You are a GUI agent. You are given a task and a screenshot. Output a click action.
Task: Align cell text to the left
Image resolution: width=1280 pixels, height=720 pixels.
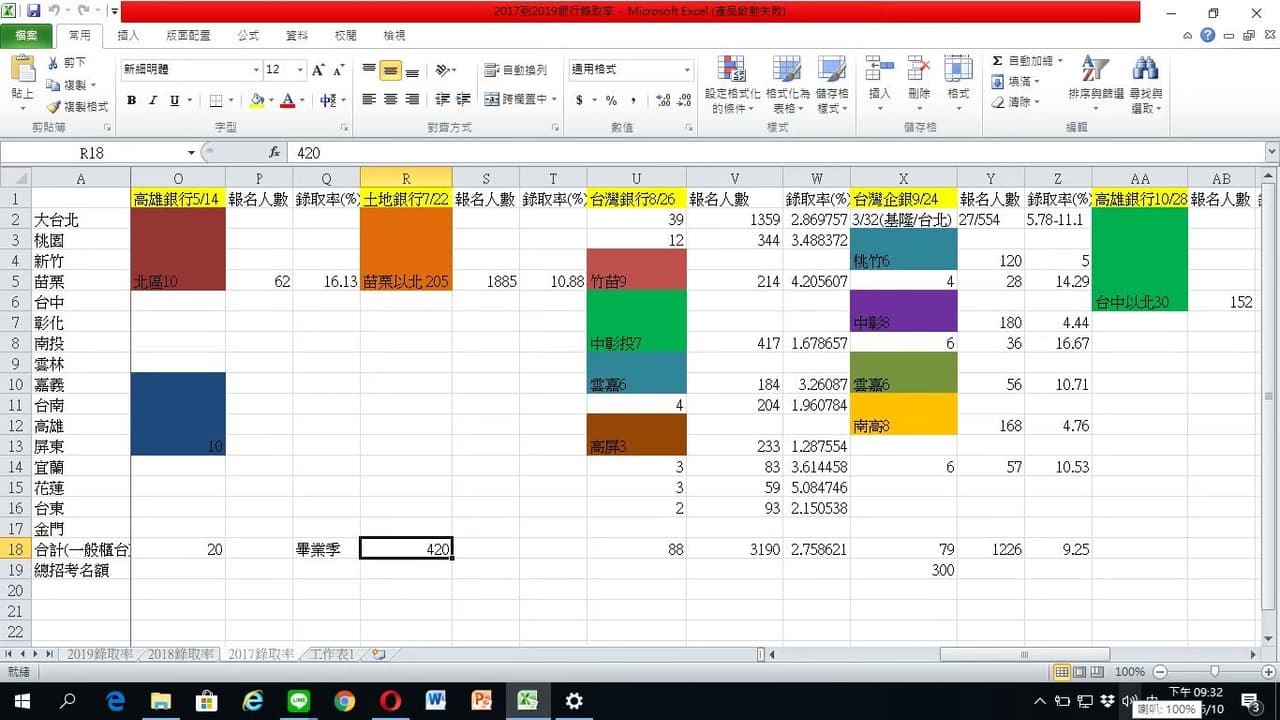369,100
